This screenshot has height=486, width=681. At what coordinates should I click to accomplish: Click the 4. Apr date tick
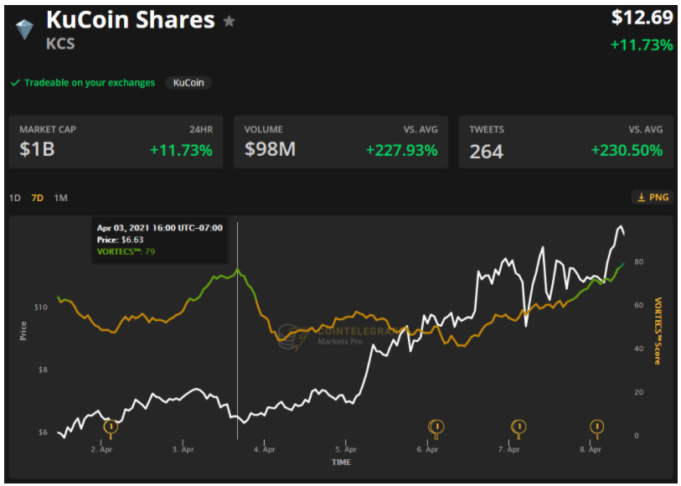[x=264, y=449]
